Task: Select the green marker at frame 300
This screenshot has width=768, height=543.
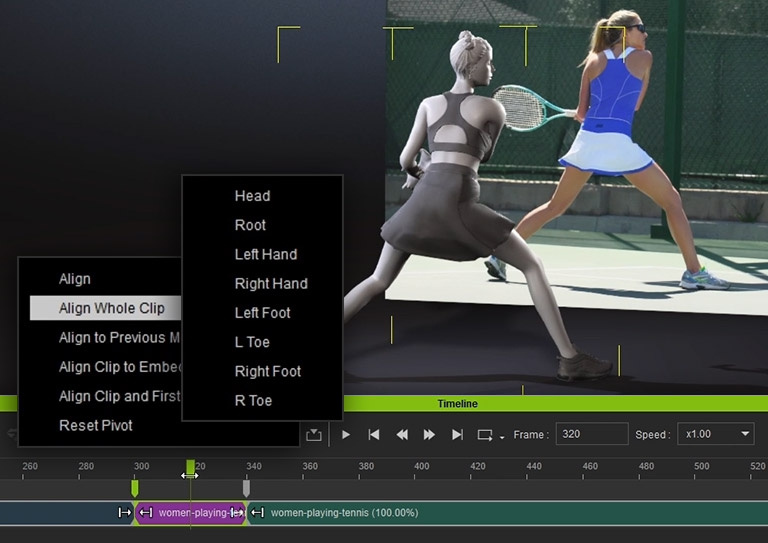Action: click(x=135, y=488)
